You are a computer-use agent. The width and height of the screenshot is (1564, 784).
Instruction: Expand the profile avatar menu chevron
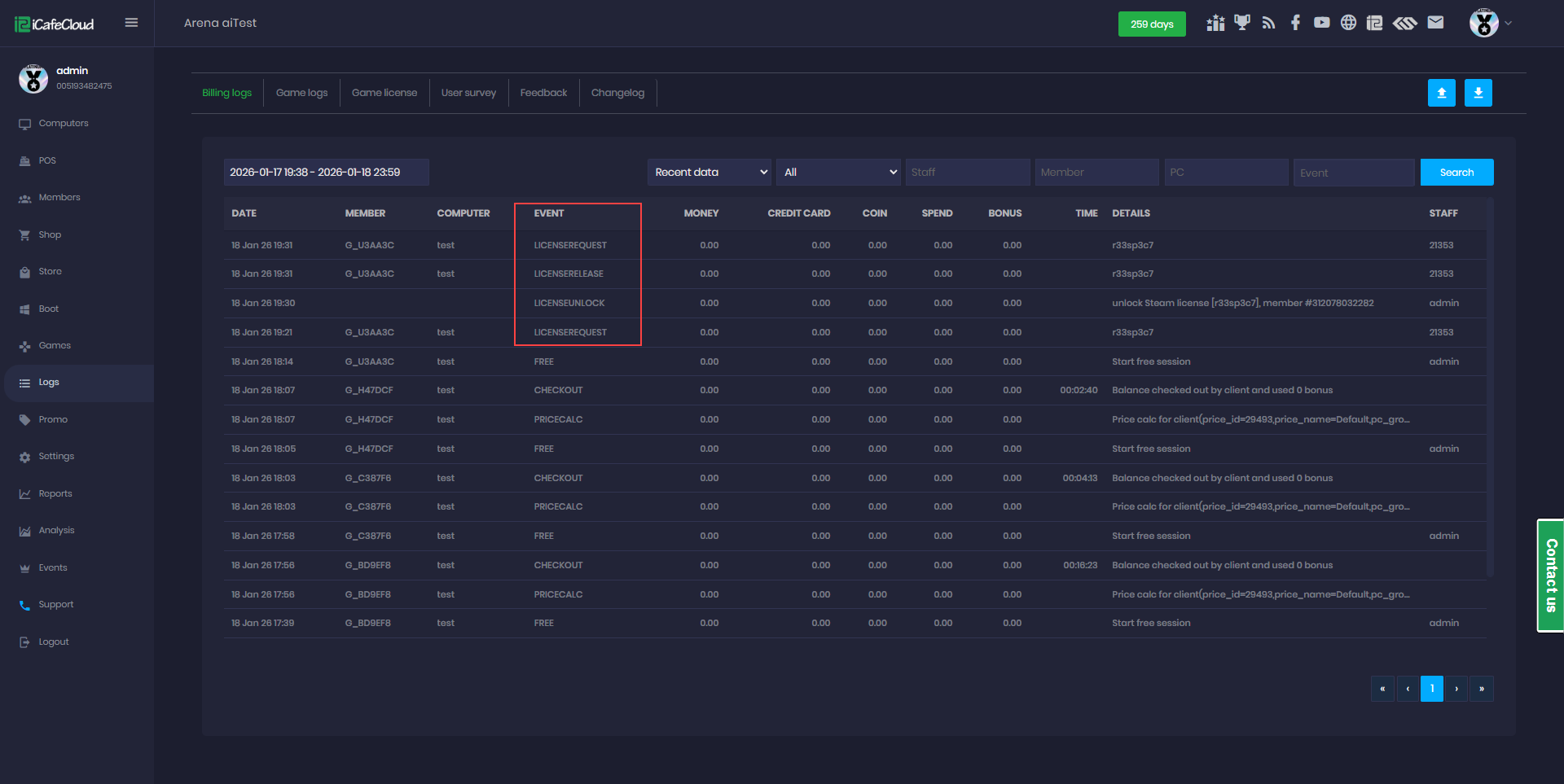point(1508,24)
